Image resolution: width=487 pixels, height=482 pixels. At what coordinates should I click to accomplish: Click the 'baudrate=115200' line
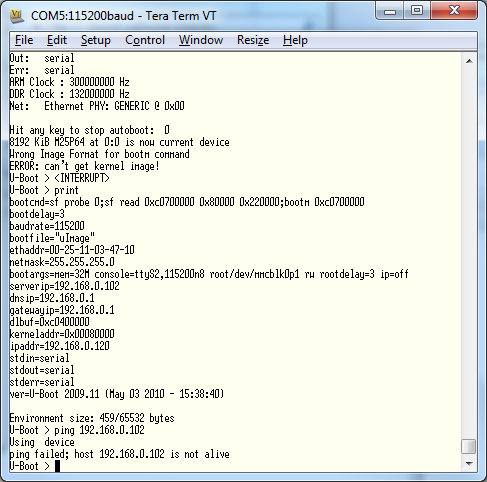[47, 226]
